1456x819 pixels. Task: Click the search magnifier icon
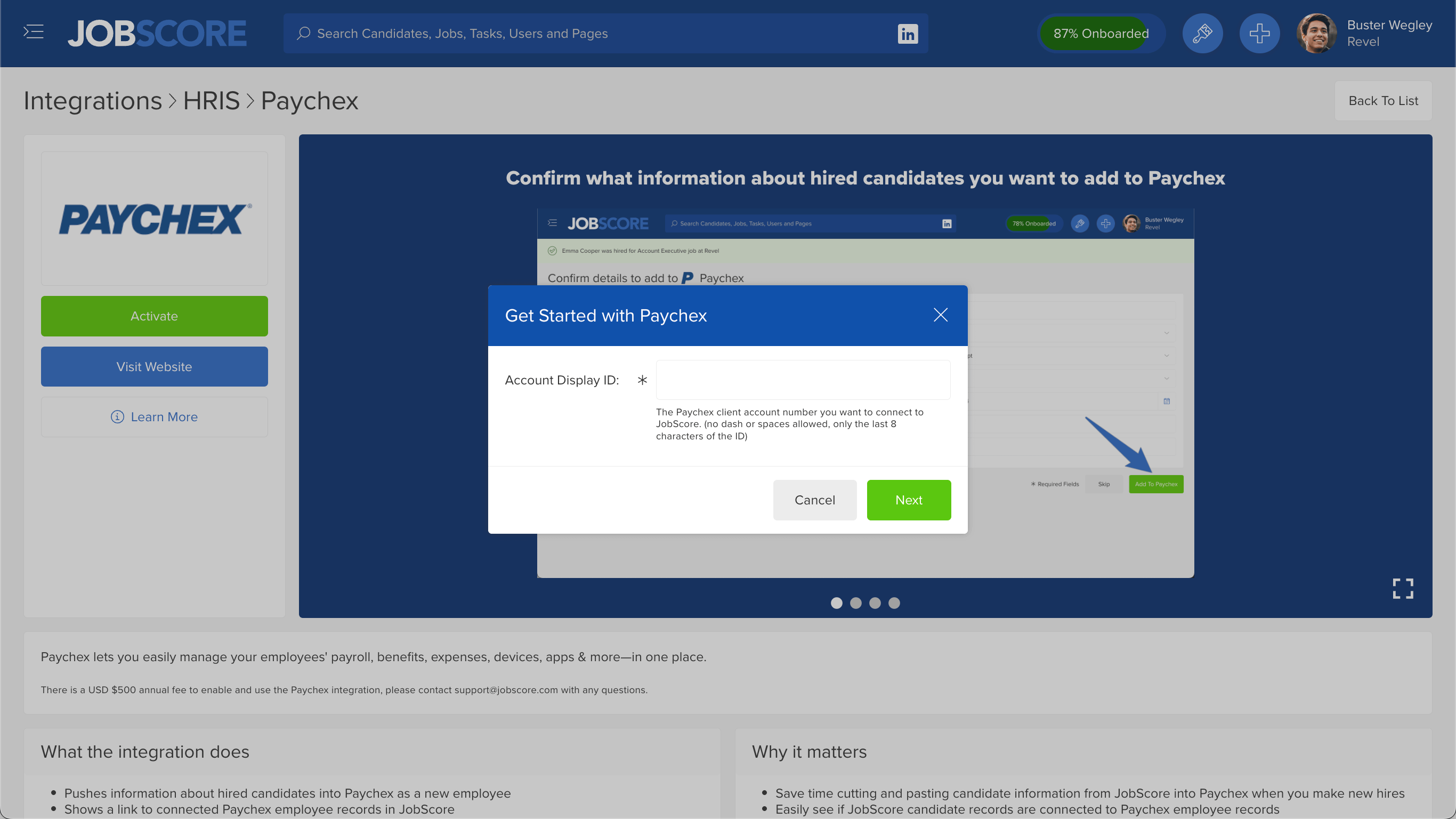(x=304, y=34)
